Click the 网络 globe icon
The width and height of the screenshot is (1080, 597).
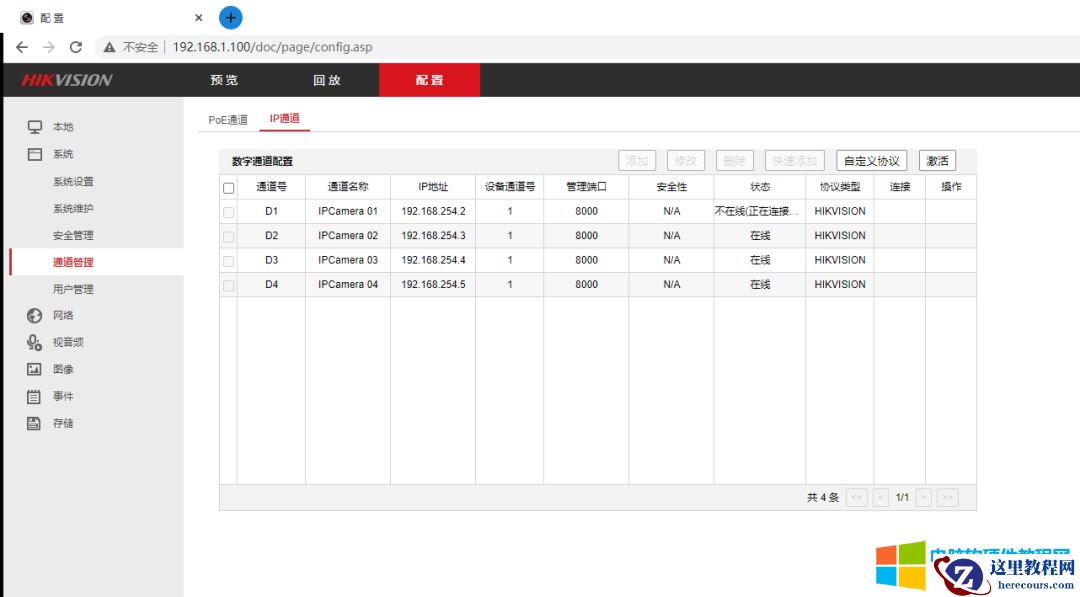(x=34, y=315)
